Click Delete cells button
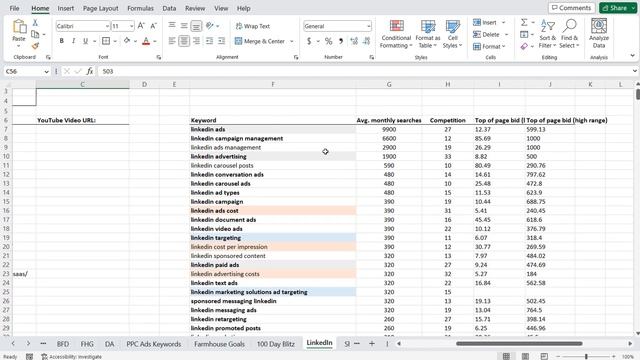 pos(486,35)
